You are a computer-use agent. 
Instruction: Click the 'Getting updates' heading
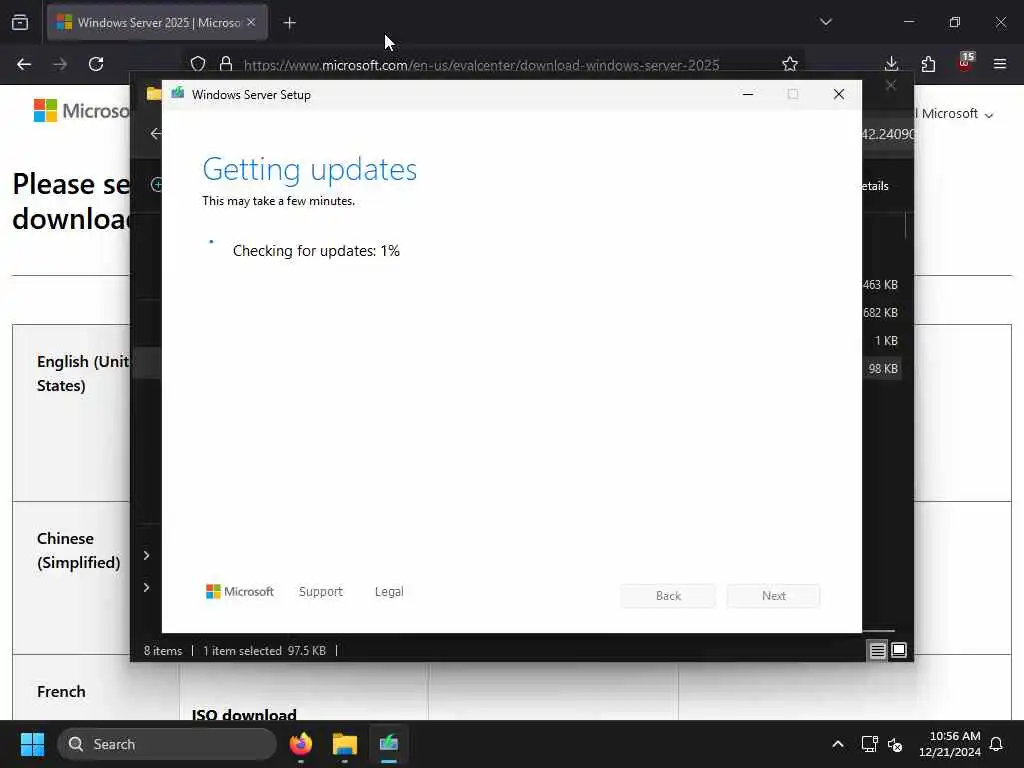(310, 170)
